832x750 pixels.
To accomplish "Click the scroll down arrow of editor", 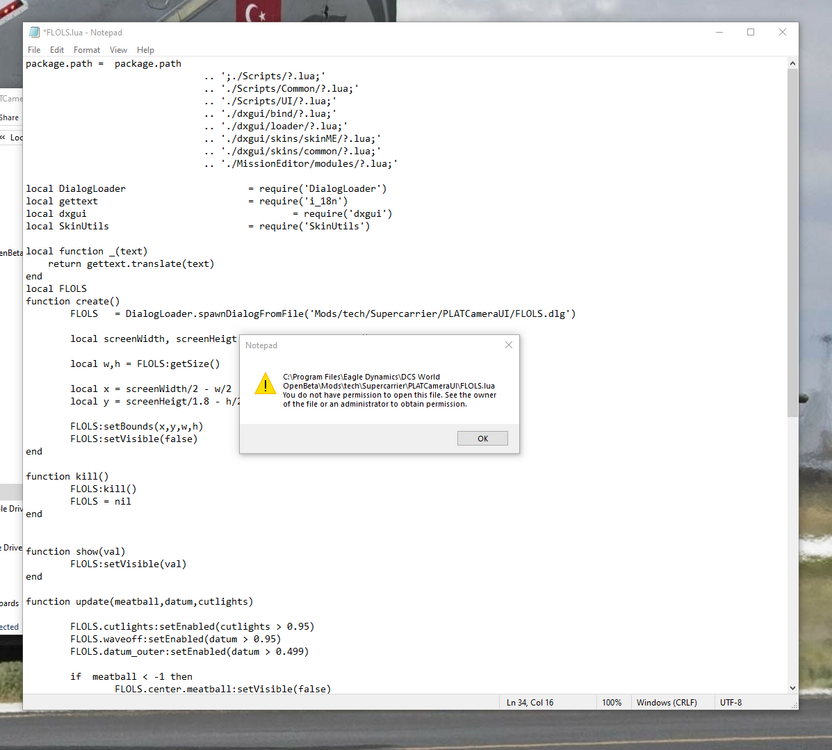I will pos(792,688).
